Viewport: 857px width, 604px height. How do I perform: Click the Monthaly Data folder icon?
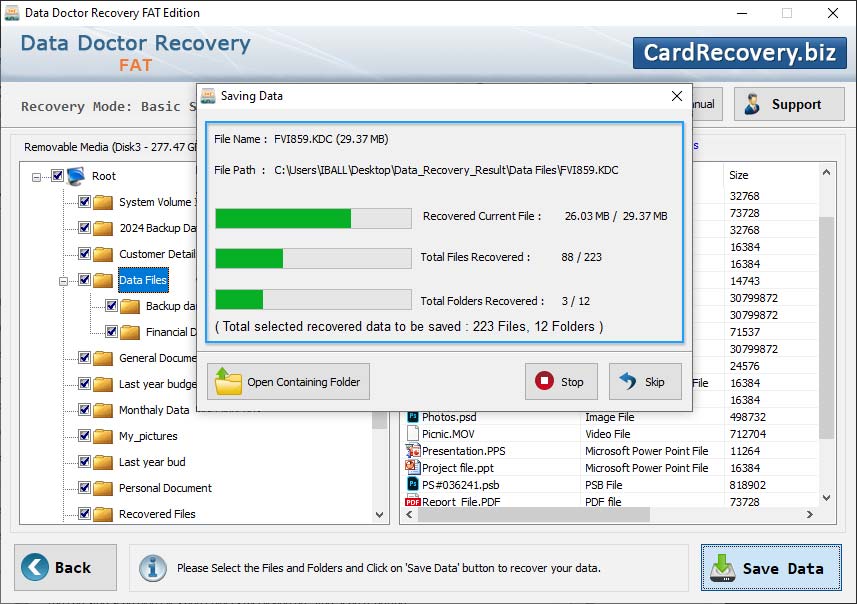(x=103, y=410)
